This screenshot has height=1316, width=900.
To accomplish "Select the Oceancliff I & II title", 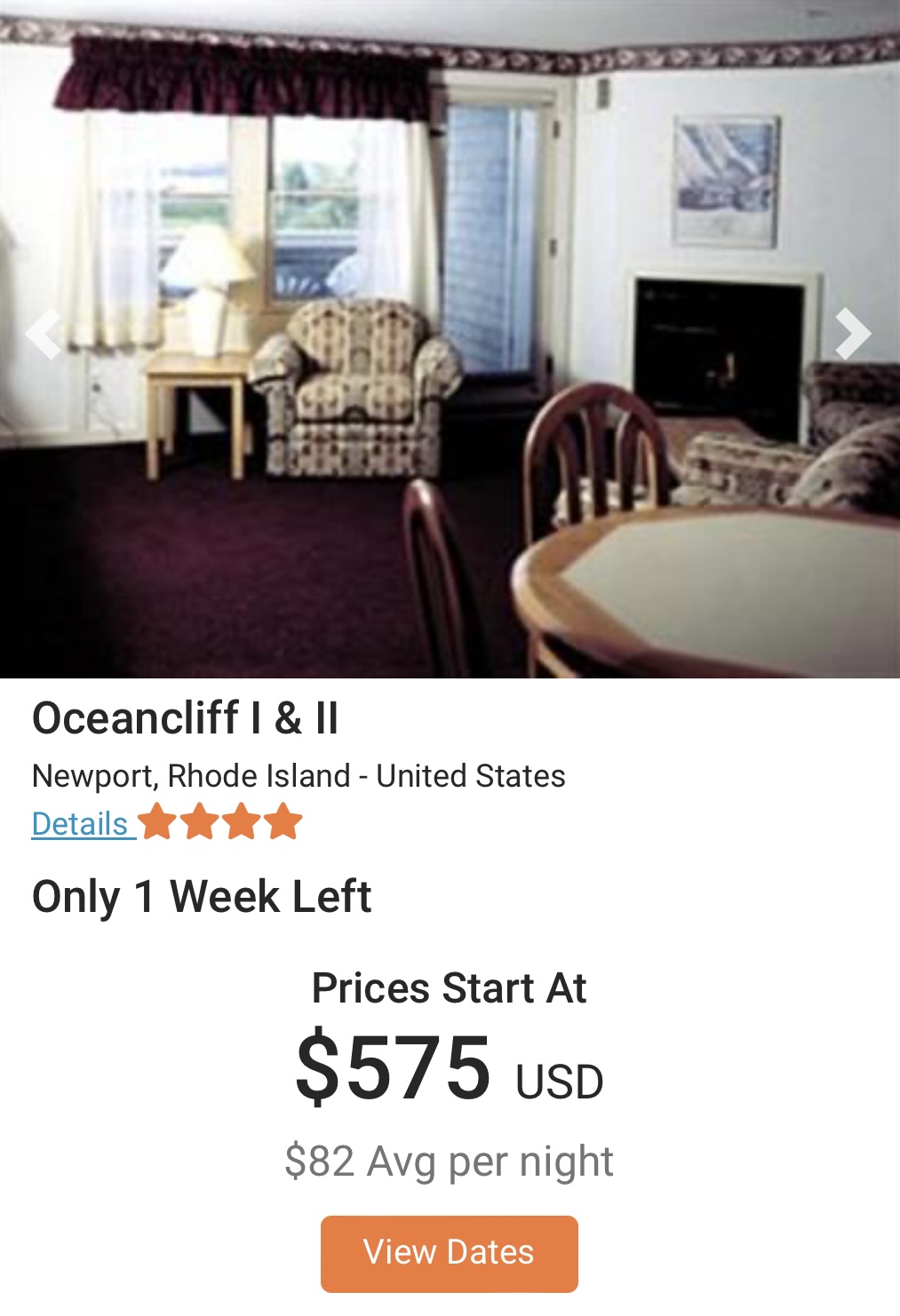I will tap(186, 717).
